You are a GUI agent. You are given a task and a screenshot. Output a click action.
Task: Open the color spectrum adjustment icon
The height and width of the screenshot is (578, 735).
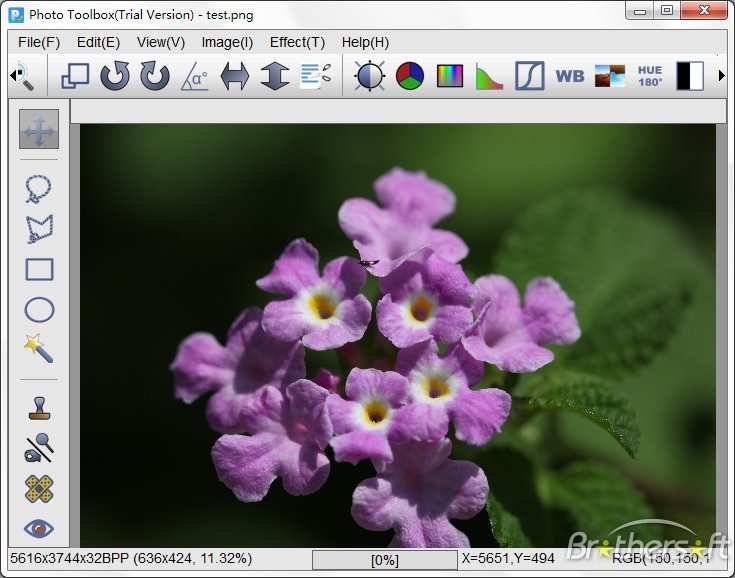[450, 76]
